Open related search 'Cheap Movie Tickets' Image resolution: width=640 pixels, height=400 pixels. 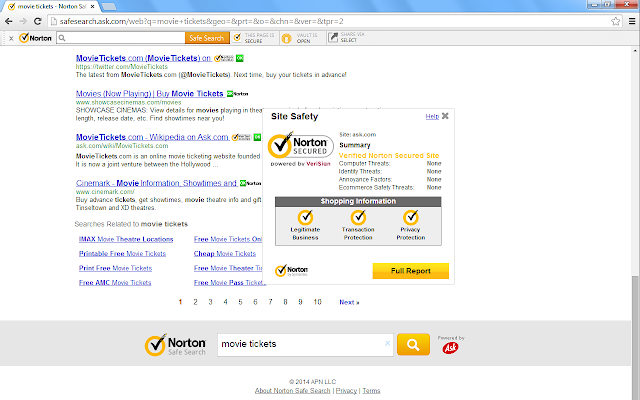[225, 253]
